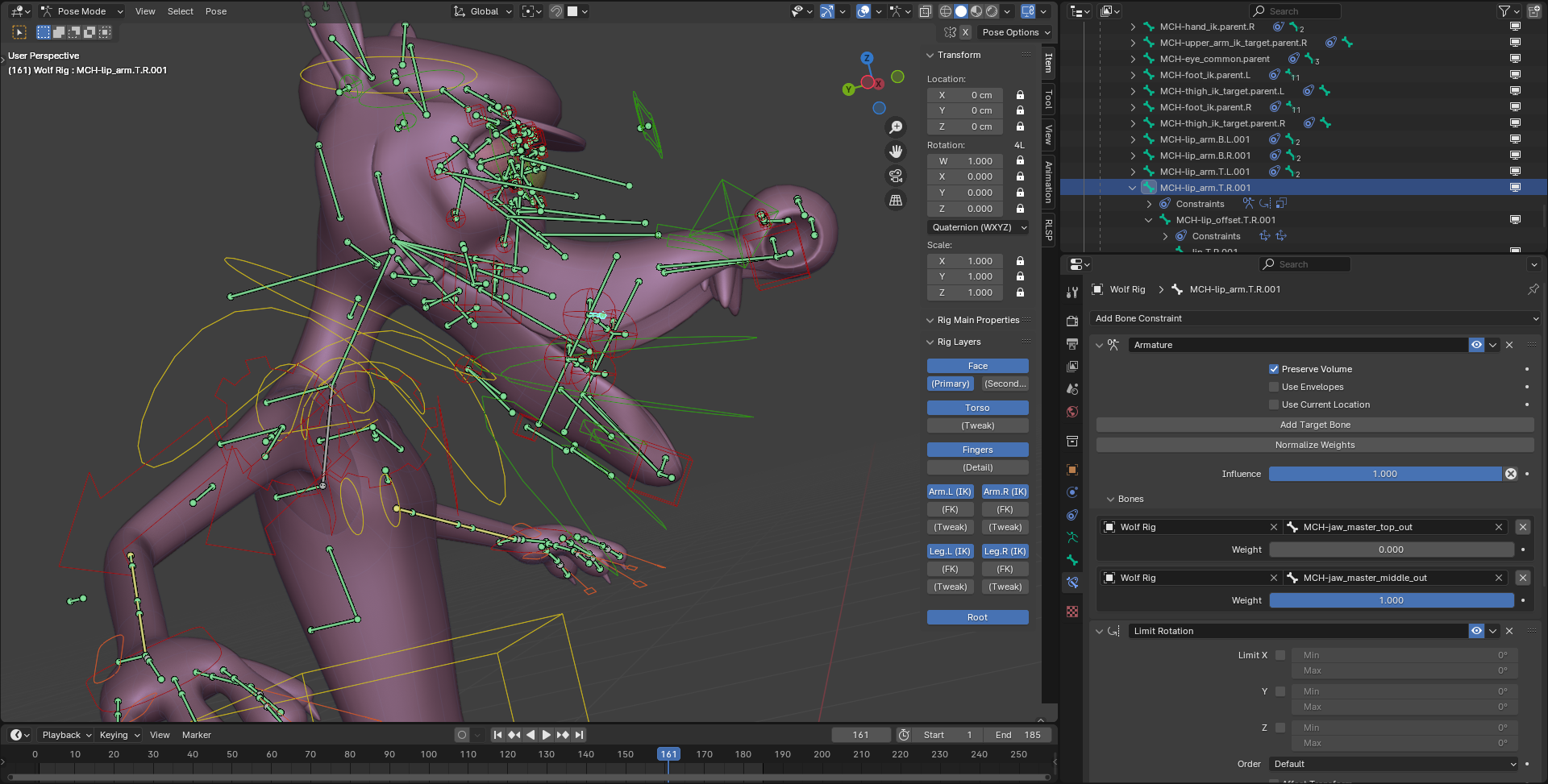Toggle Limit Rotation constraint eye visibility
The width and height of the screenshot is (1548, 784).
pos(1476,631)
